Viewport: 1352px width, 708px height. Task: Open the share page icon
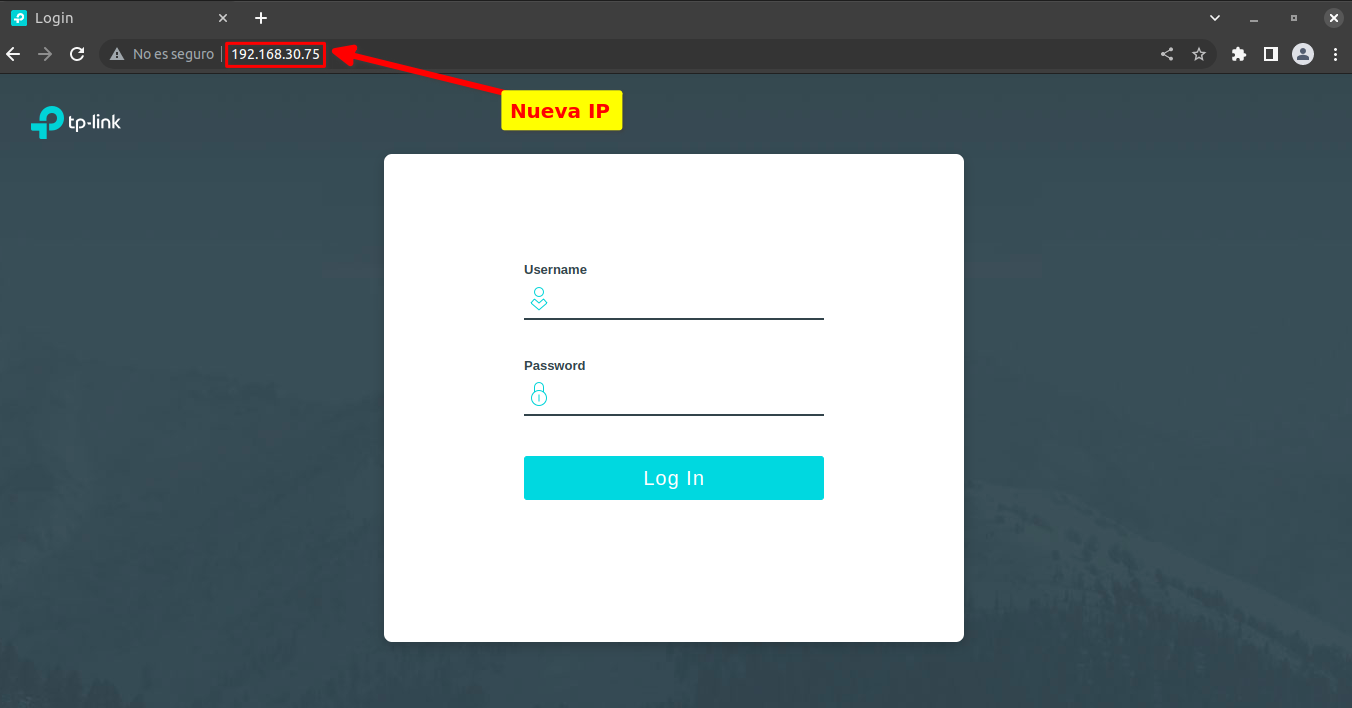click(x=1167, y=54)
